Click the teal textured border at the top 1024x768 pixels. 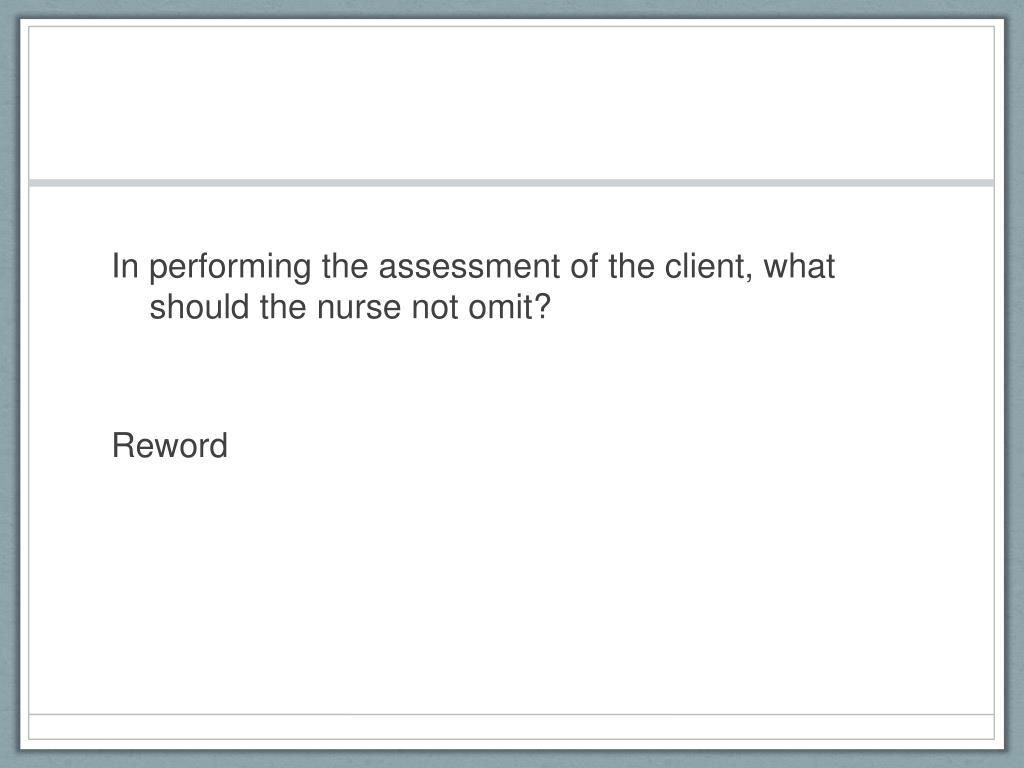click(x=511, y=8)
